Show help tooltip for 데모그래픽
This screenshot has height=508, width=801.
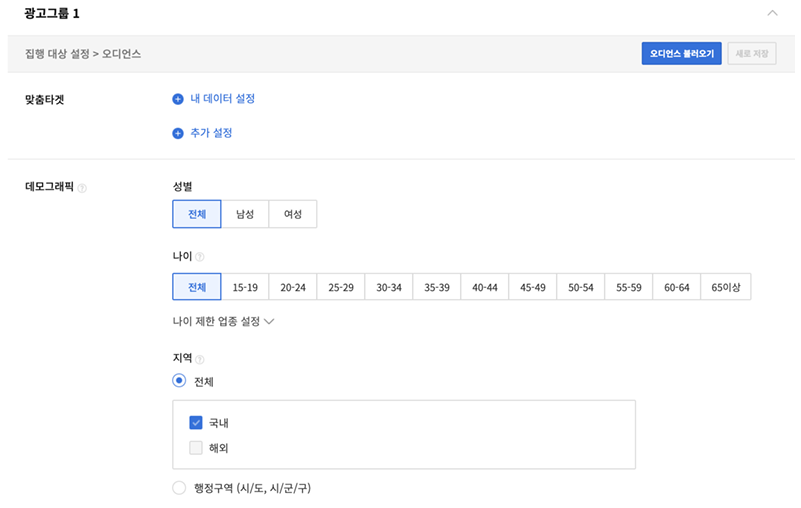(82, 188)
